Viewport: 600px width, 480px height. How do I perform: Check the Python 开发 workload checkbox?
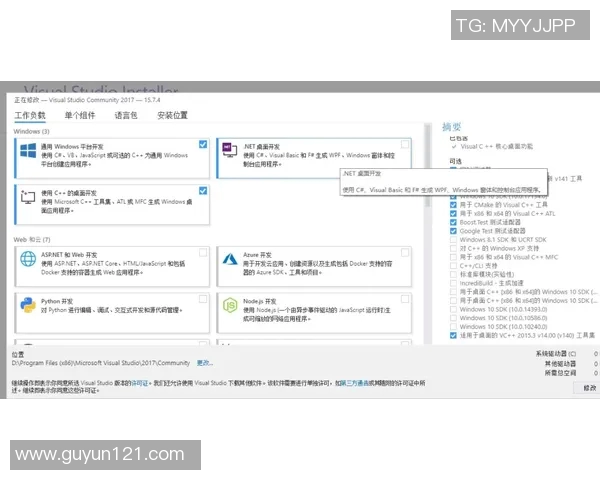203,299
